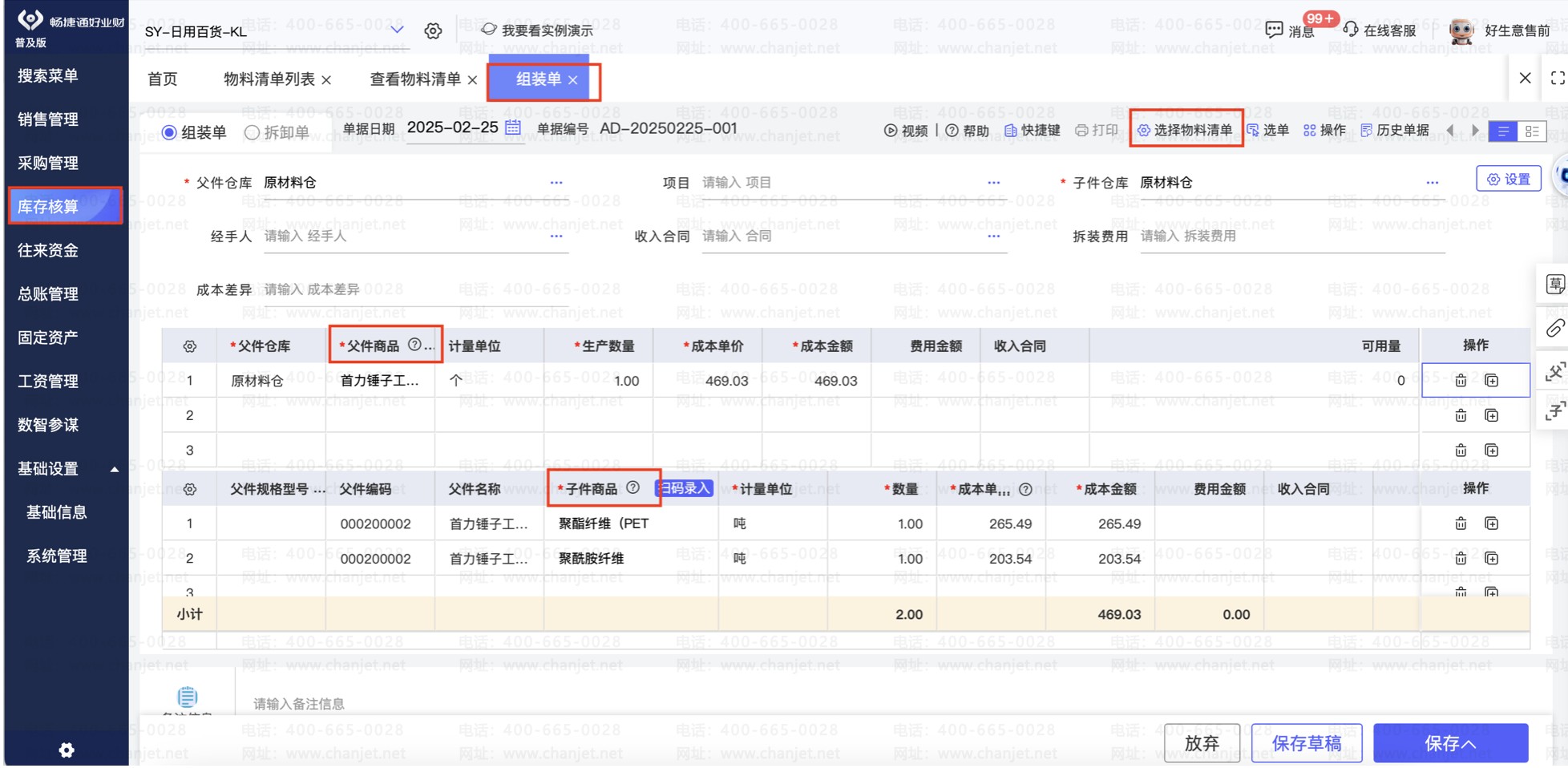
Task: Open 经手人 lookup ellipsis
Action: tap(556, 236)
